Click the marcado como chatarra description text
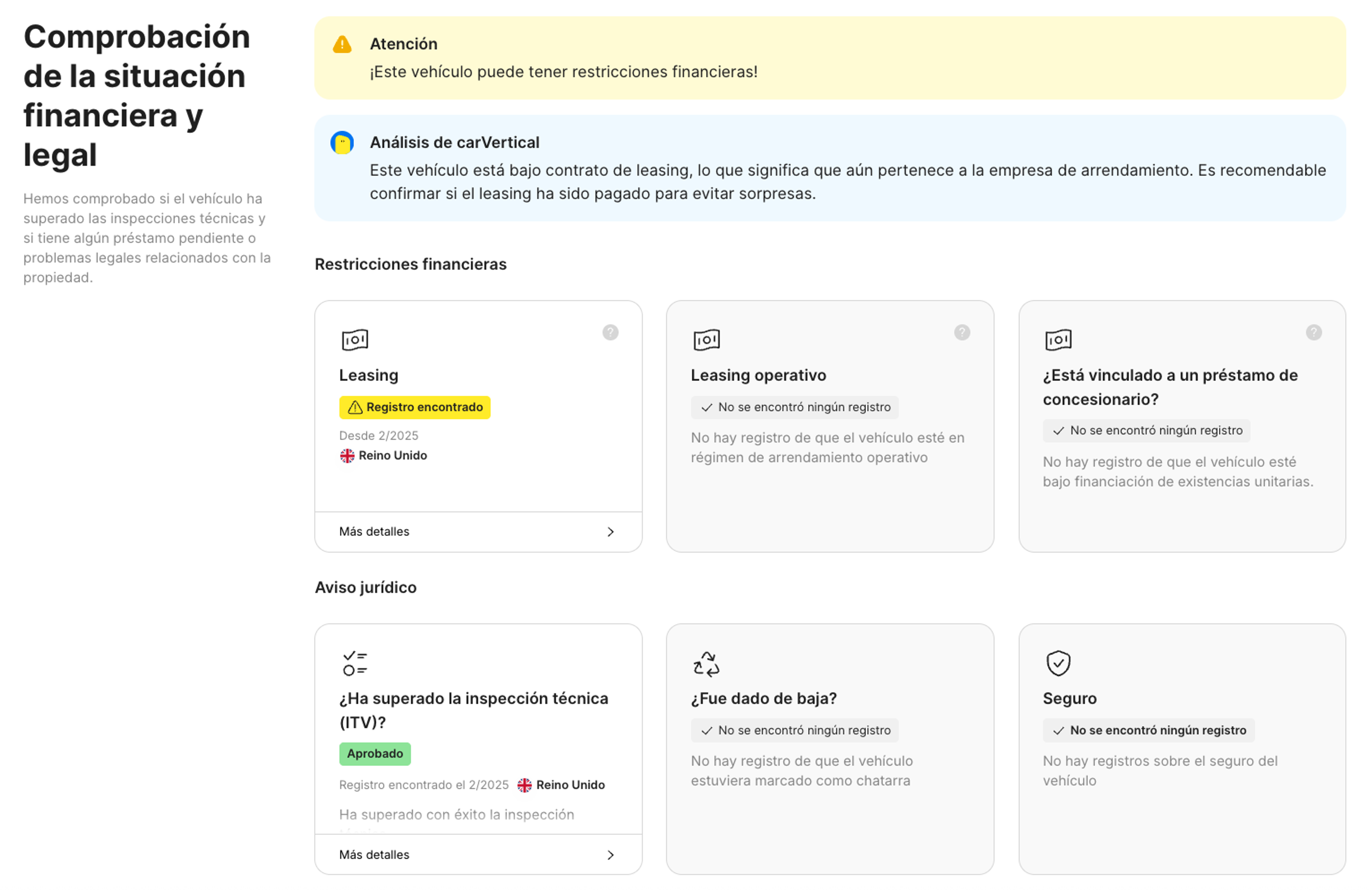 (802, 771)
